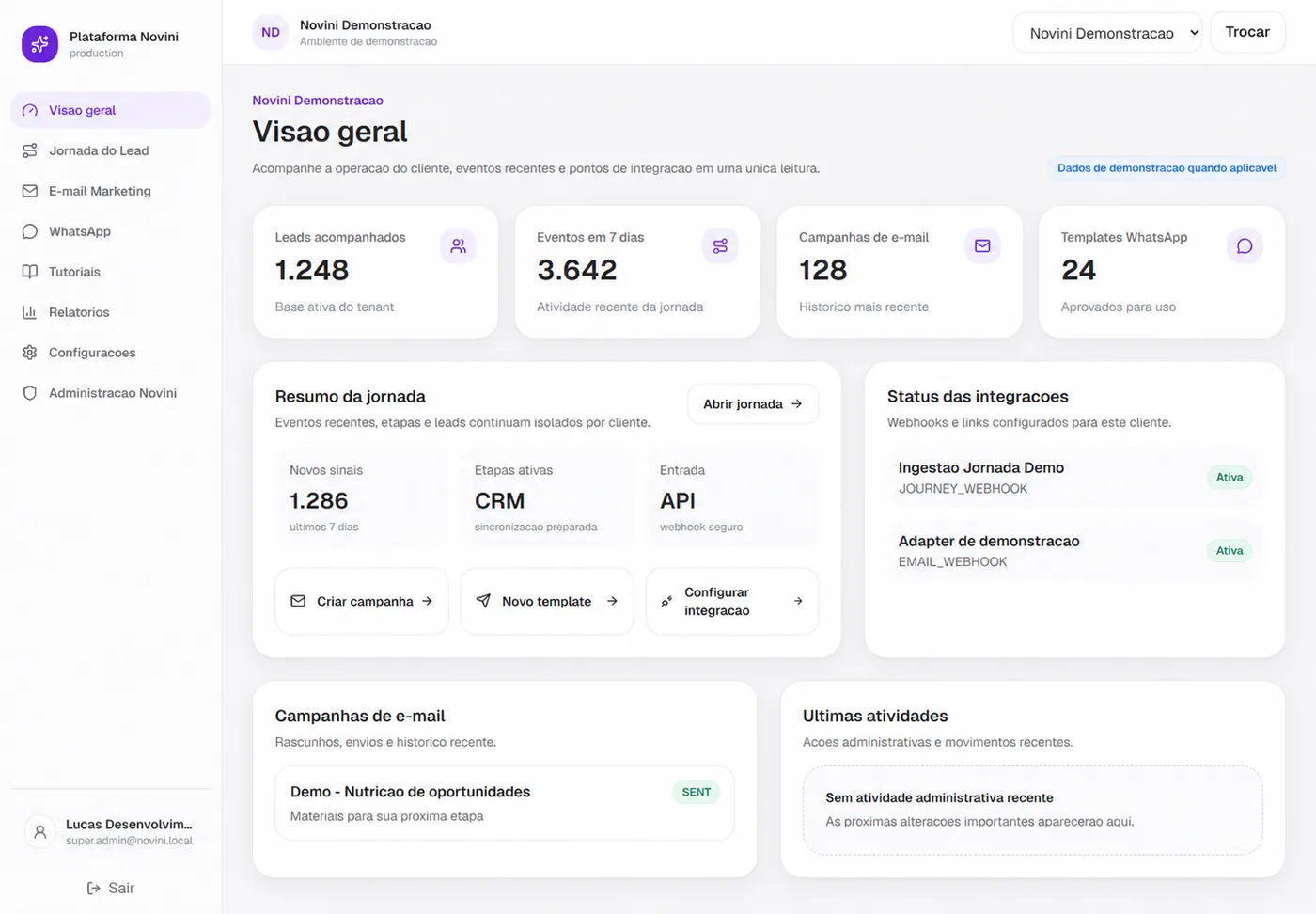Click the users icon in Leads acompanhados card

(x=459, y=246)
